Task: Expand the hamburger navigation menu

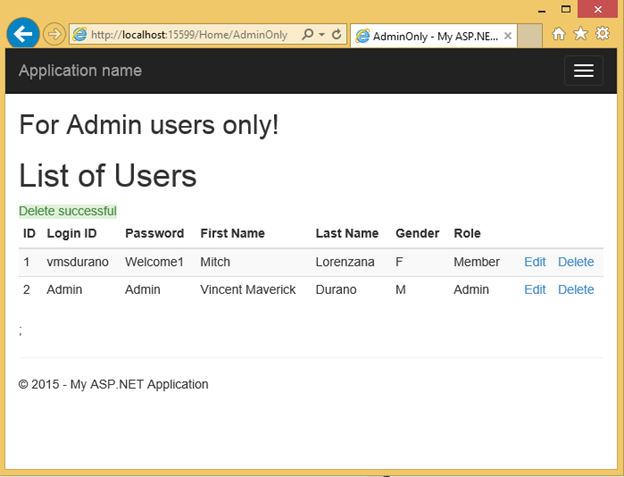Action: point(583,70)
